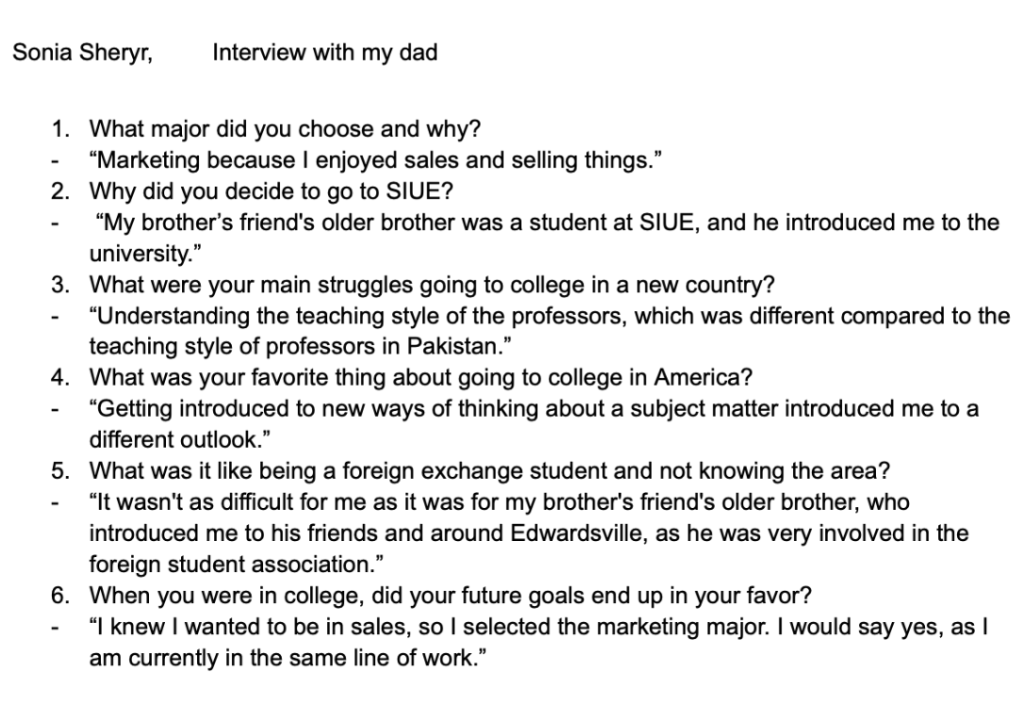Click question 1 about choosing a major
This screenshot has height=705, width=1024.
(285, 129)
